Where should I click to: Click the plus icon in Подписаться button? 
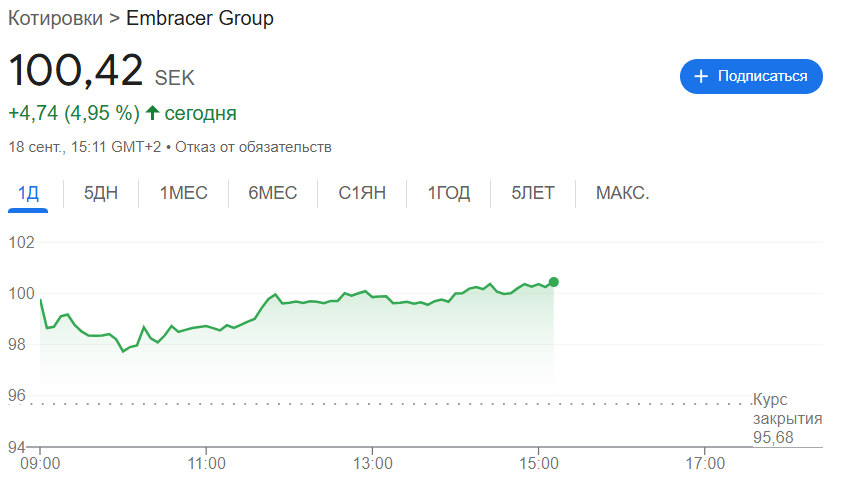point(701,77)
